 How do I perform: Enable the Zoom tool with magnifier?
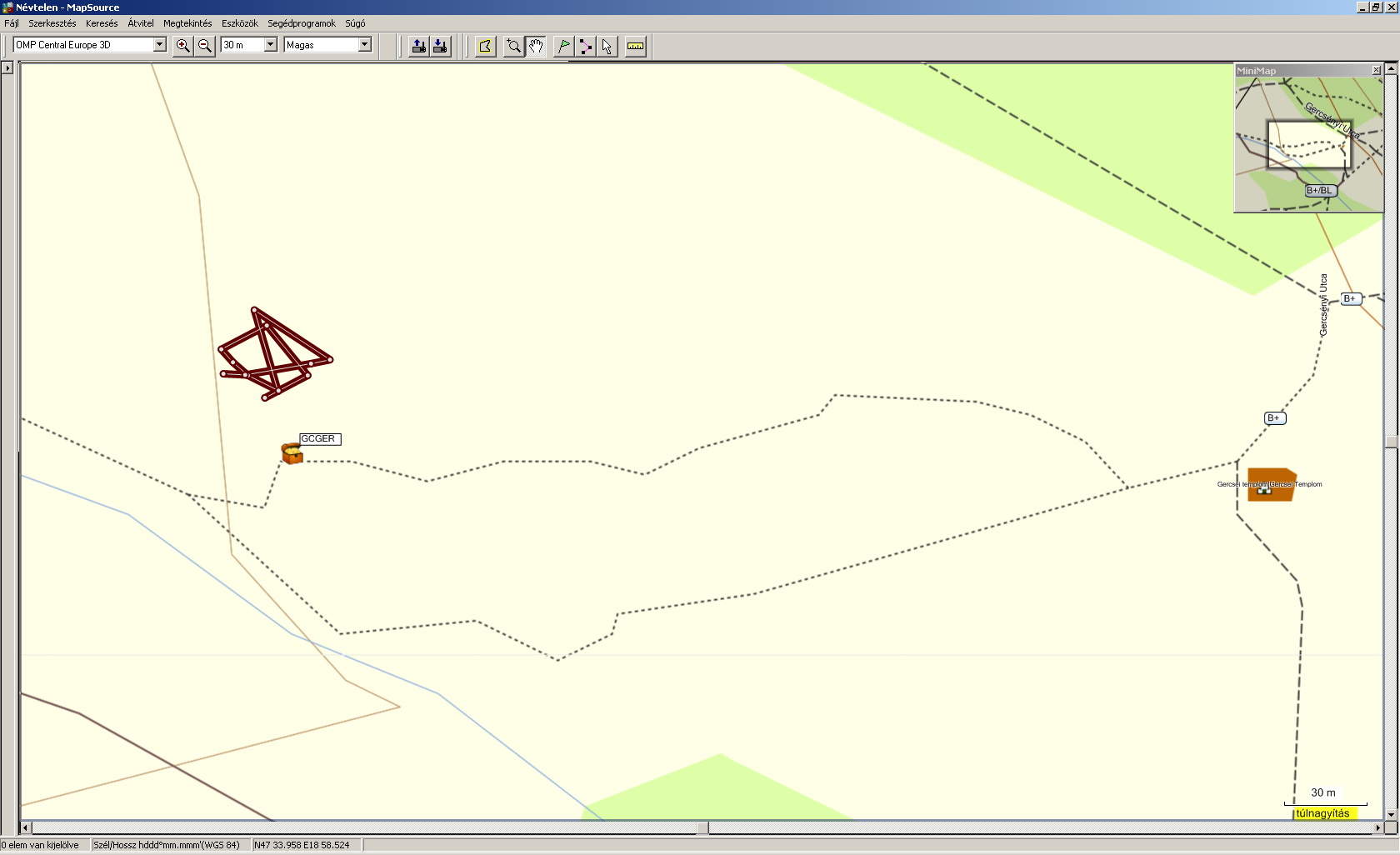click(513, 46)
